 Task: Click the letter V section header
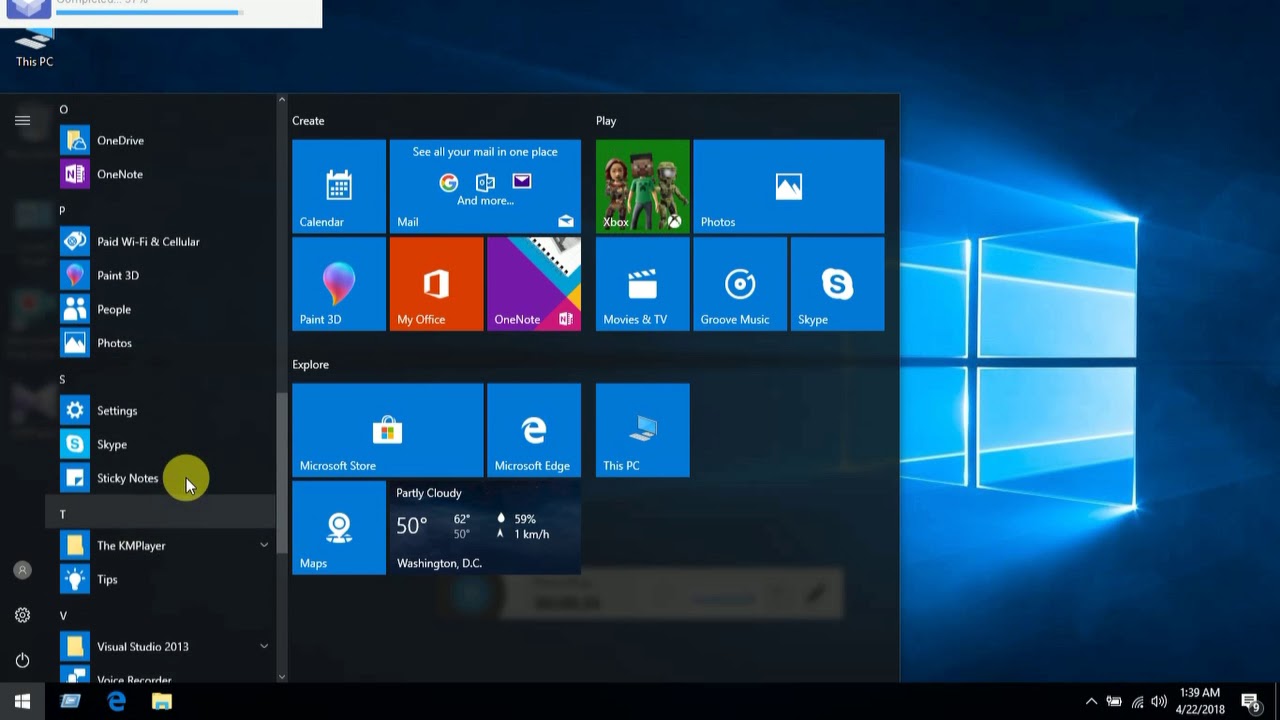pos(160,616)
